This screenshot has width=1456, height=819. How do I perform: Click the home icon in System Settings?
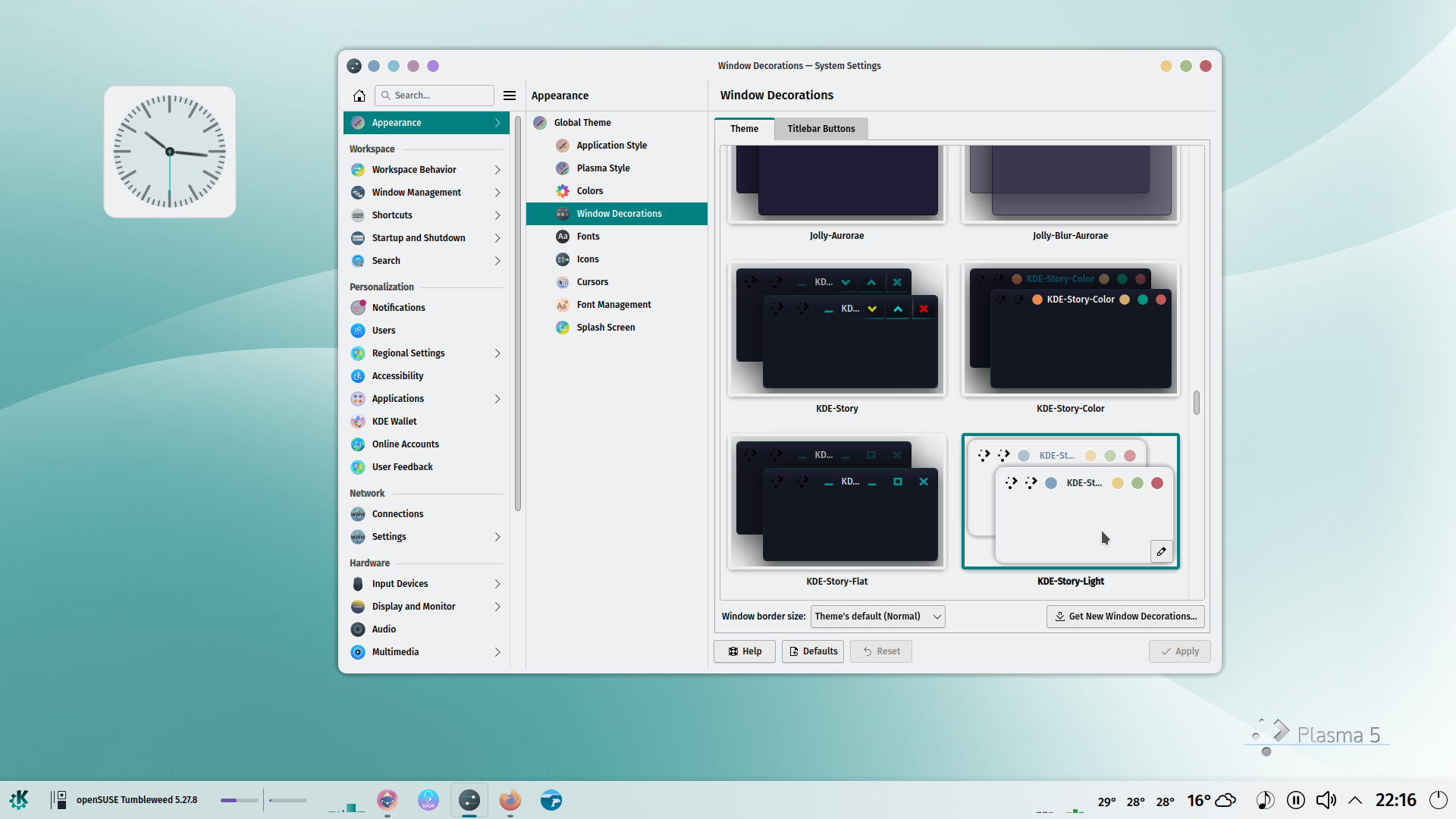click(359, 96)
